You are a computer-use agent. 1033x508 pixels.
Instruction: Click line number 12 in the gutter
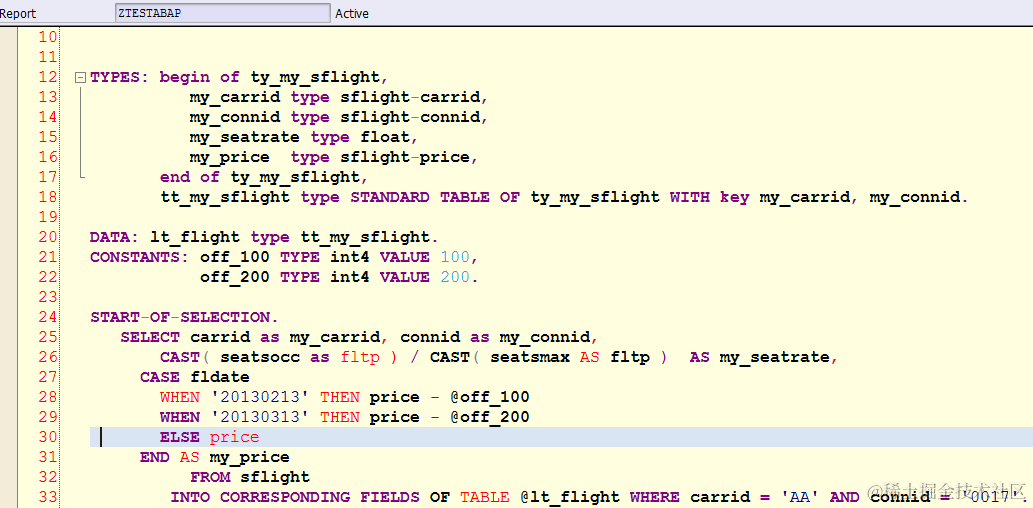pyautogui.click(x=48, y=77)
